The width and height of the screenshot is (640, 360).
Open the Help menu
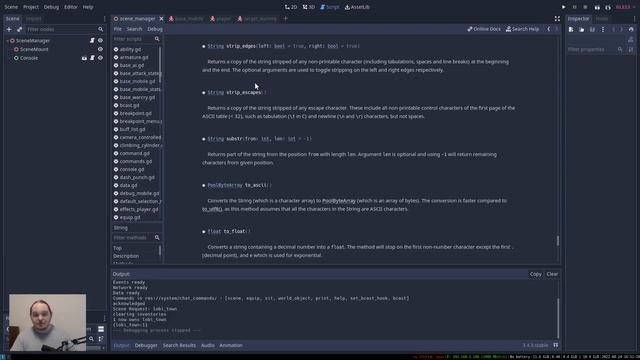88,7
